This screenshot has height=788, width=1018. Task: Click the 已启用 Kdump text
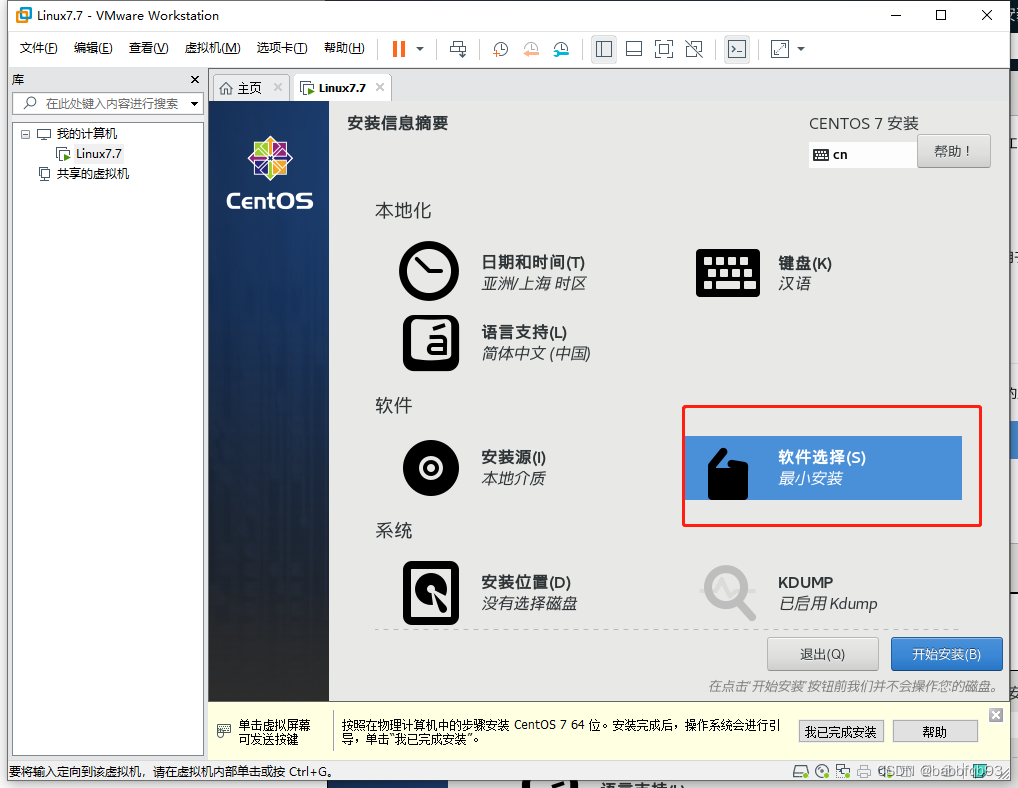point(828,604)
